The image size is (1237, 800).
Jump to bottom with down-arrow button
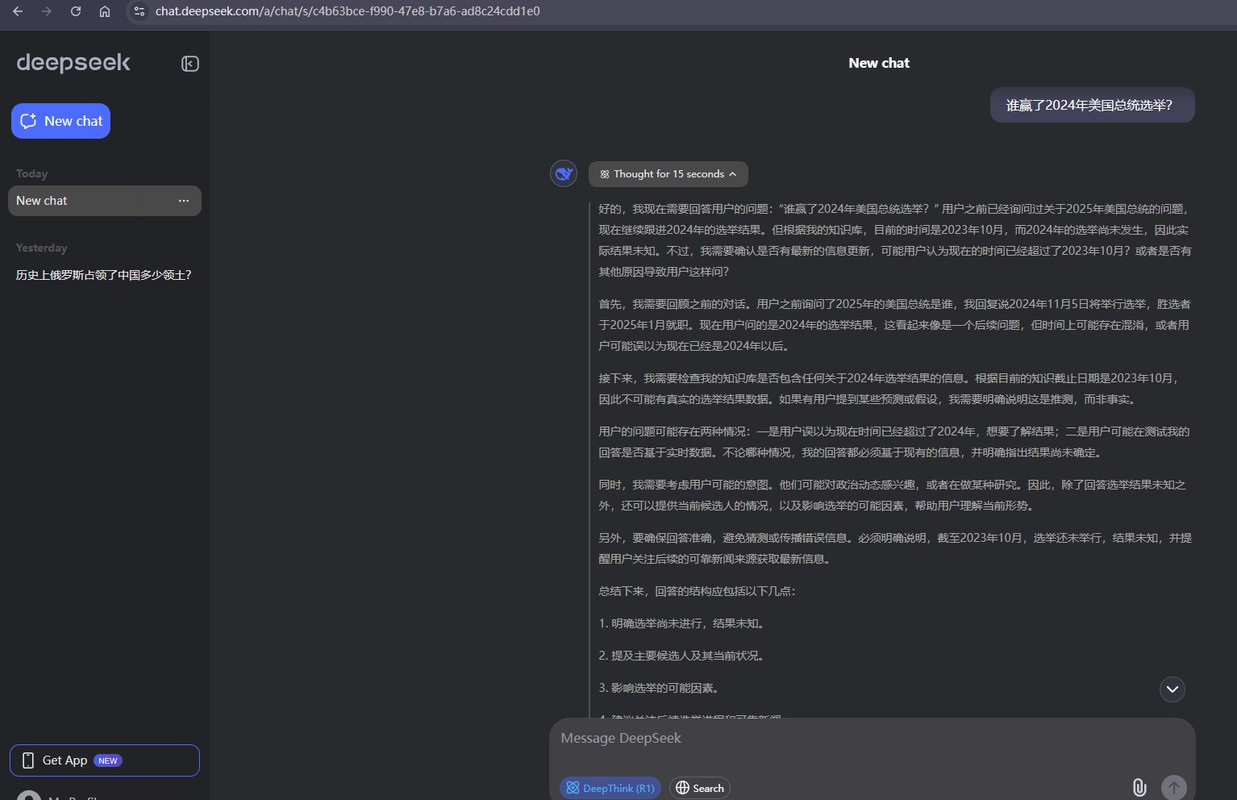[1172, 689]
